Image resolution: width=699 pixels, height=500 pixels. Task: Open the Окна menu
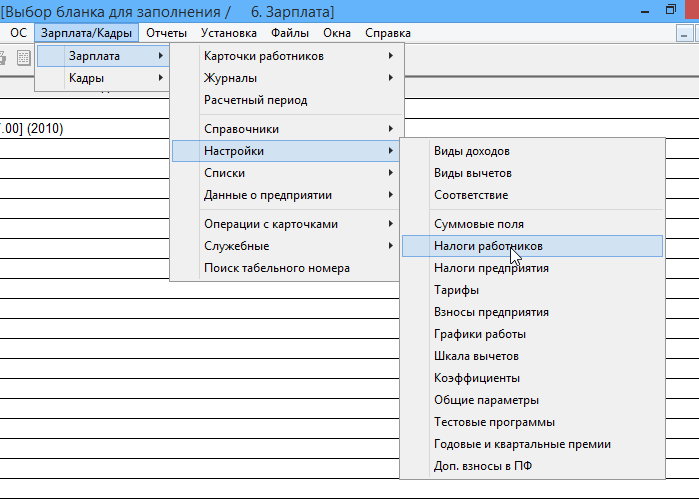(337, 33)
